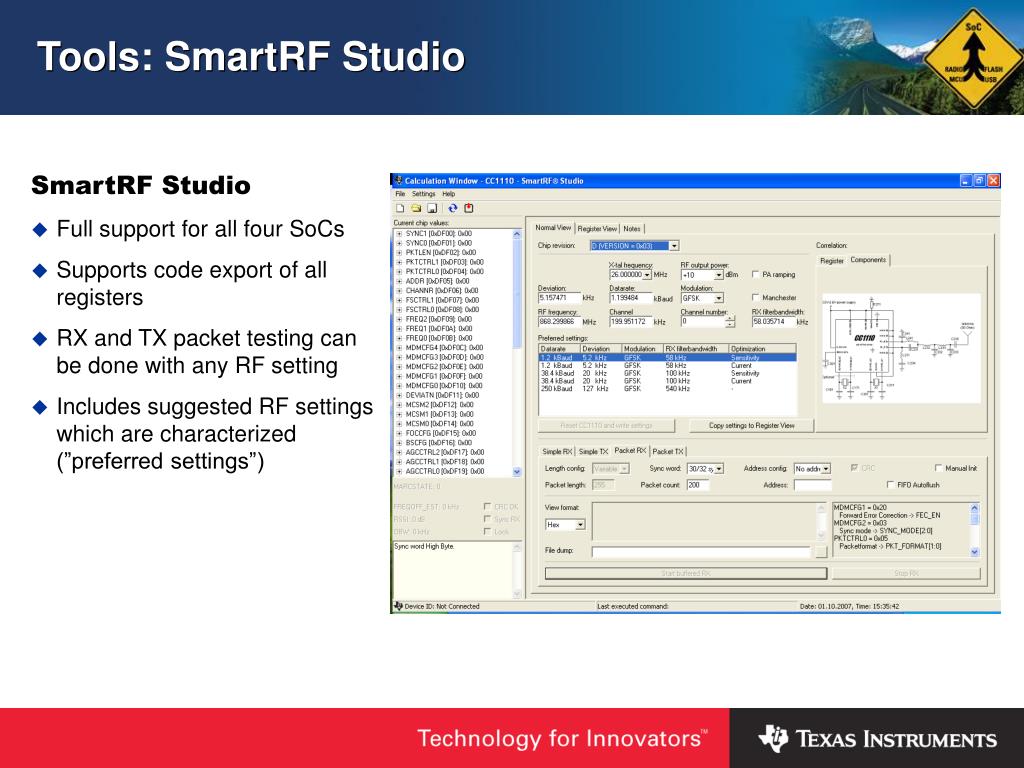1024x768 pixels.
Task: Open the RF output power dropdown
Action: point(719,276)
